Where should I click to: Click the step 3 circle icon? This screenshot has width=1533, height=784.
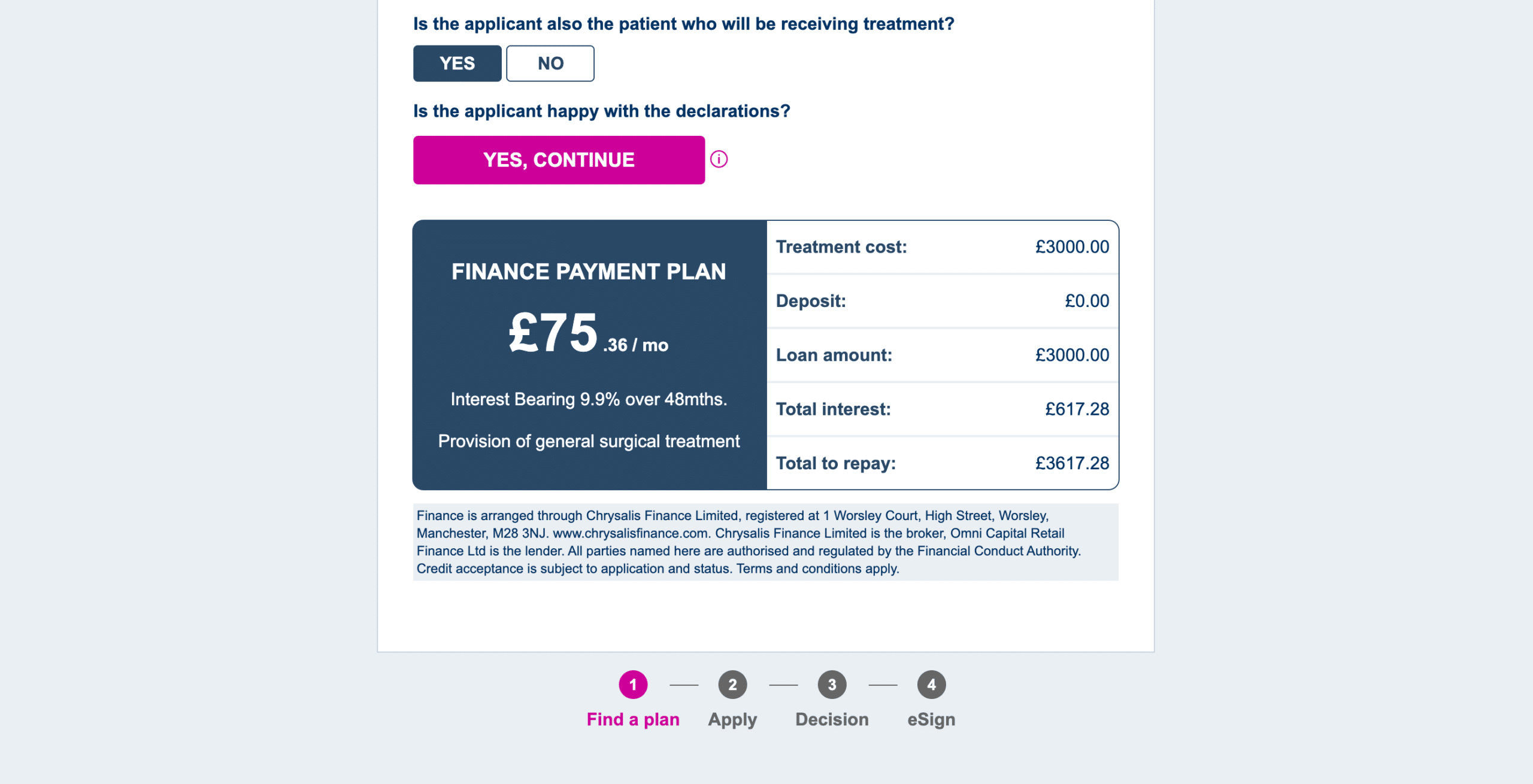click(832, 685)
